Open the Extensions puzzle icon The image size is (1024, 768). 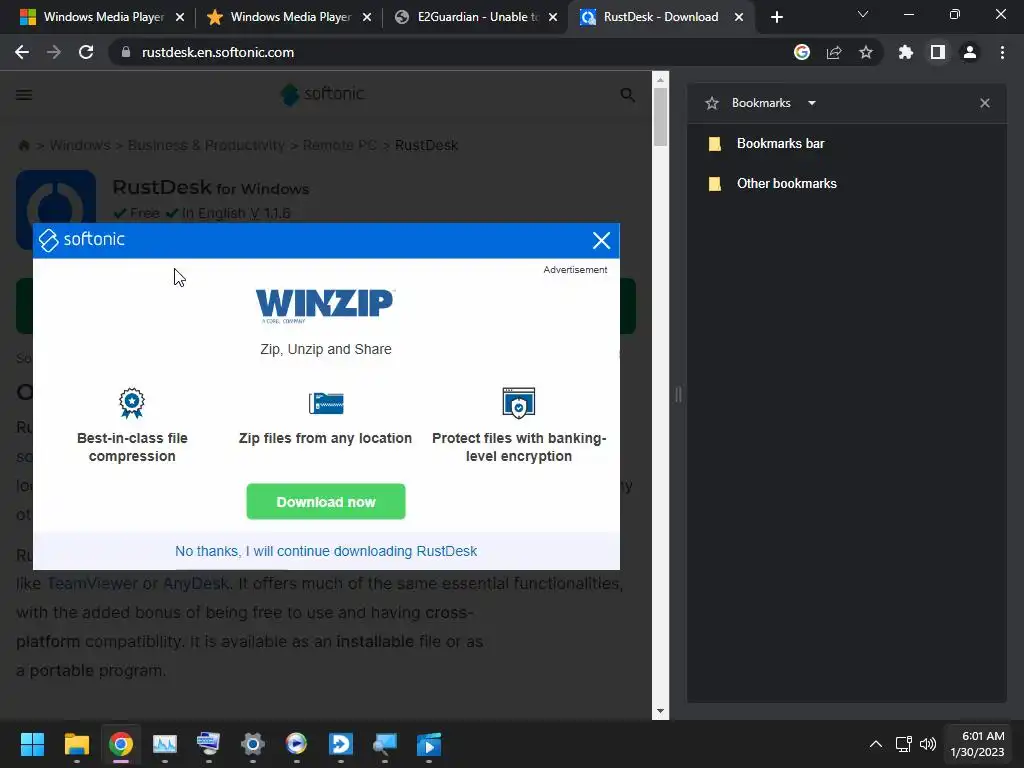[x=906, y=52]
